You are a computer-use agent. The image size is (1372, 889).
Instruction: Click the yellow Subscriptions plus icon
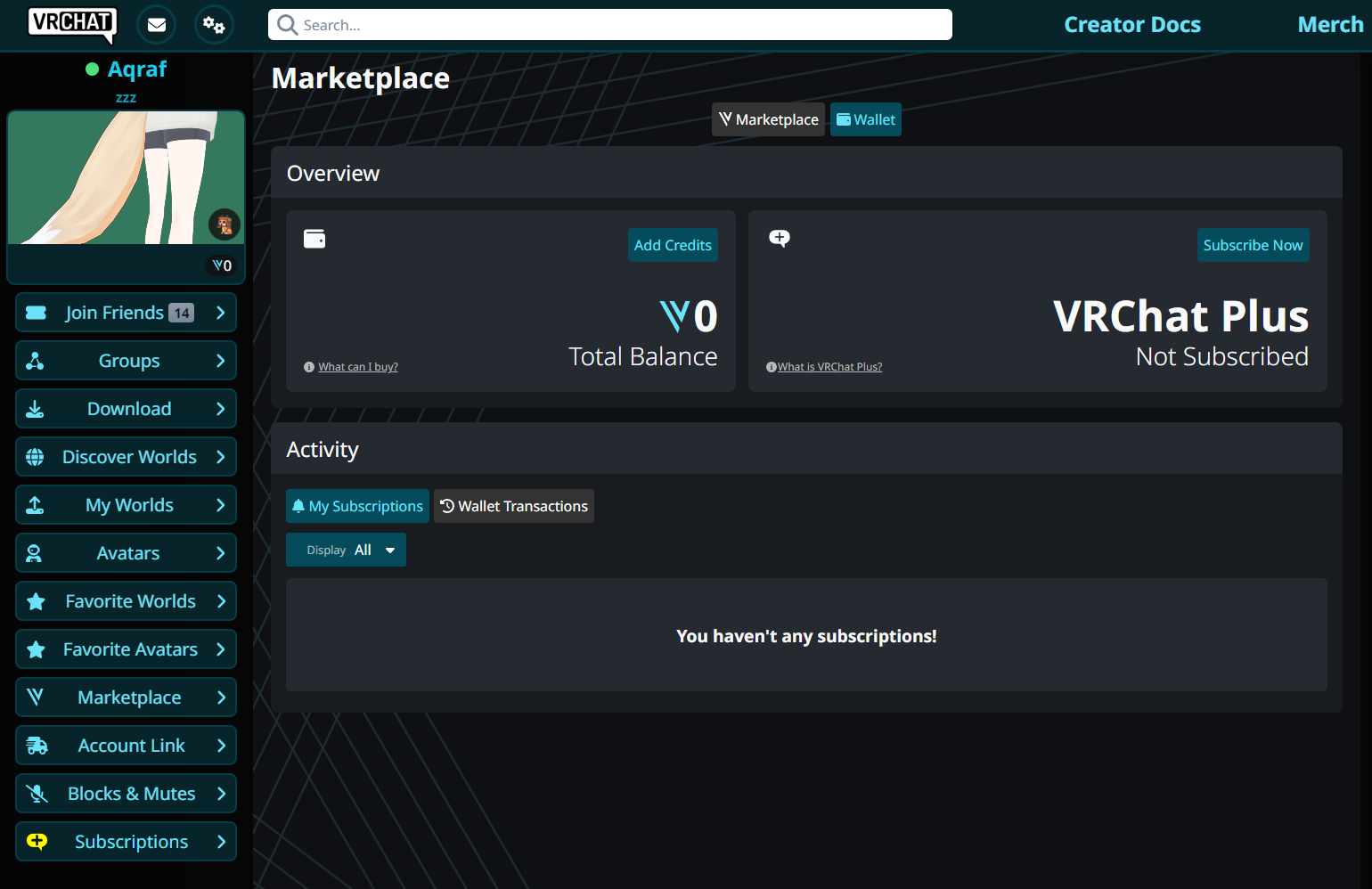(37, 842)
